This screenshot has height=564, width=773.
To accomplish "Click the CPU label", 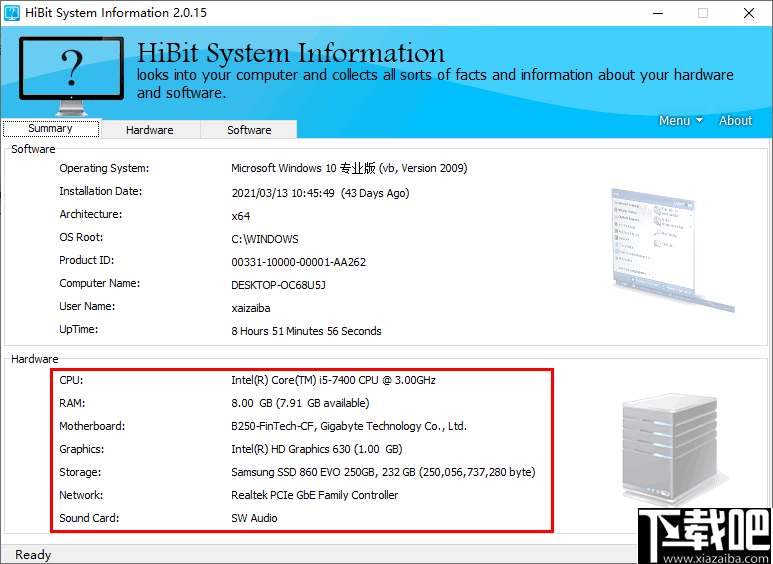I will coord(71,380).
